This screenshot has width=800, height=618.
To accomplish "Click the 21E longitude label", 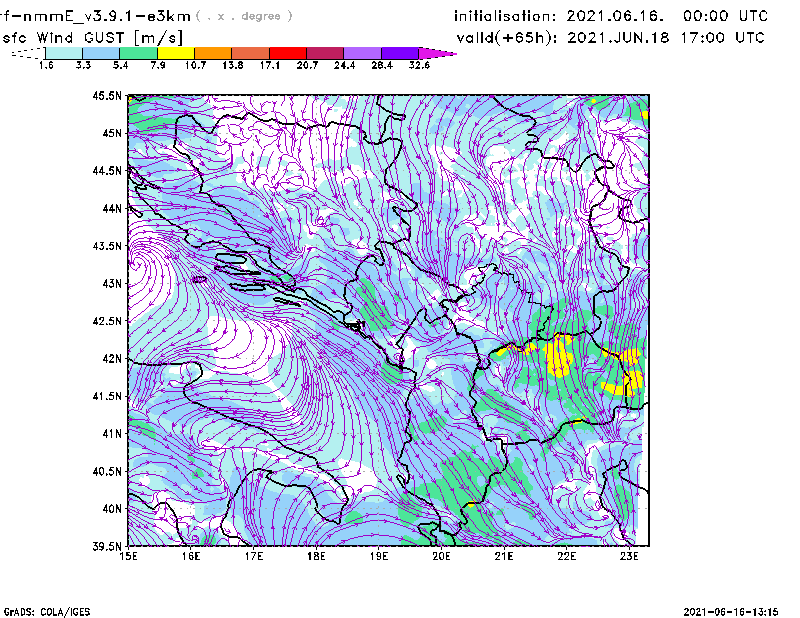I will pyautogui.click(x=504, y=556).
